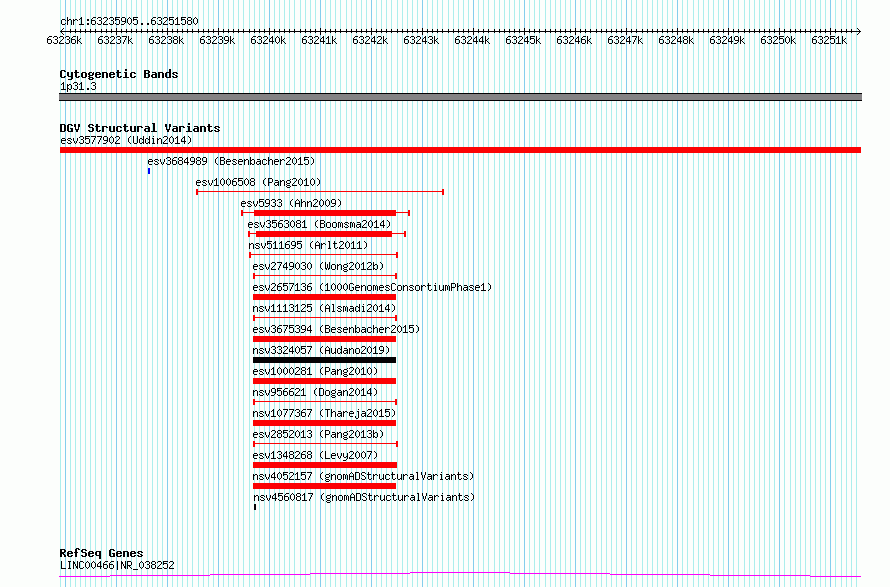The image size is (890, 587).
Task: Click ruler position 63245k
Action: [523, 40]
